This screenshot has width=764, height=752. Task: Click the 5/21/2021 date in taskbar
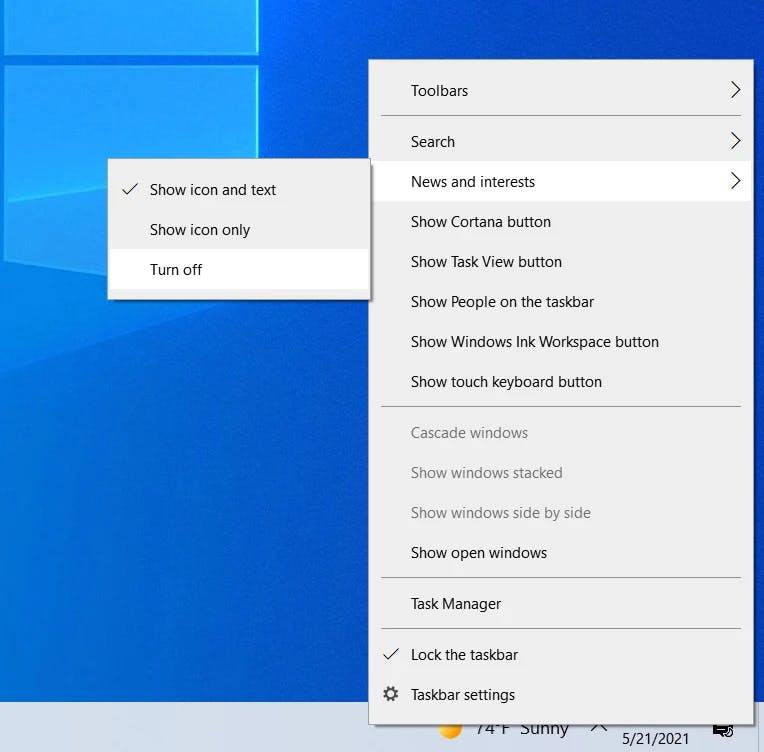pos(655,738)
